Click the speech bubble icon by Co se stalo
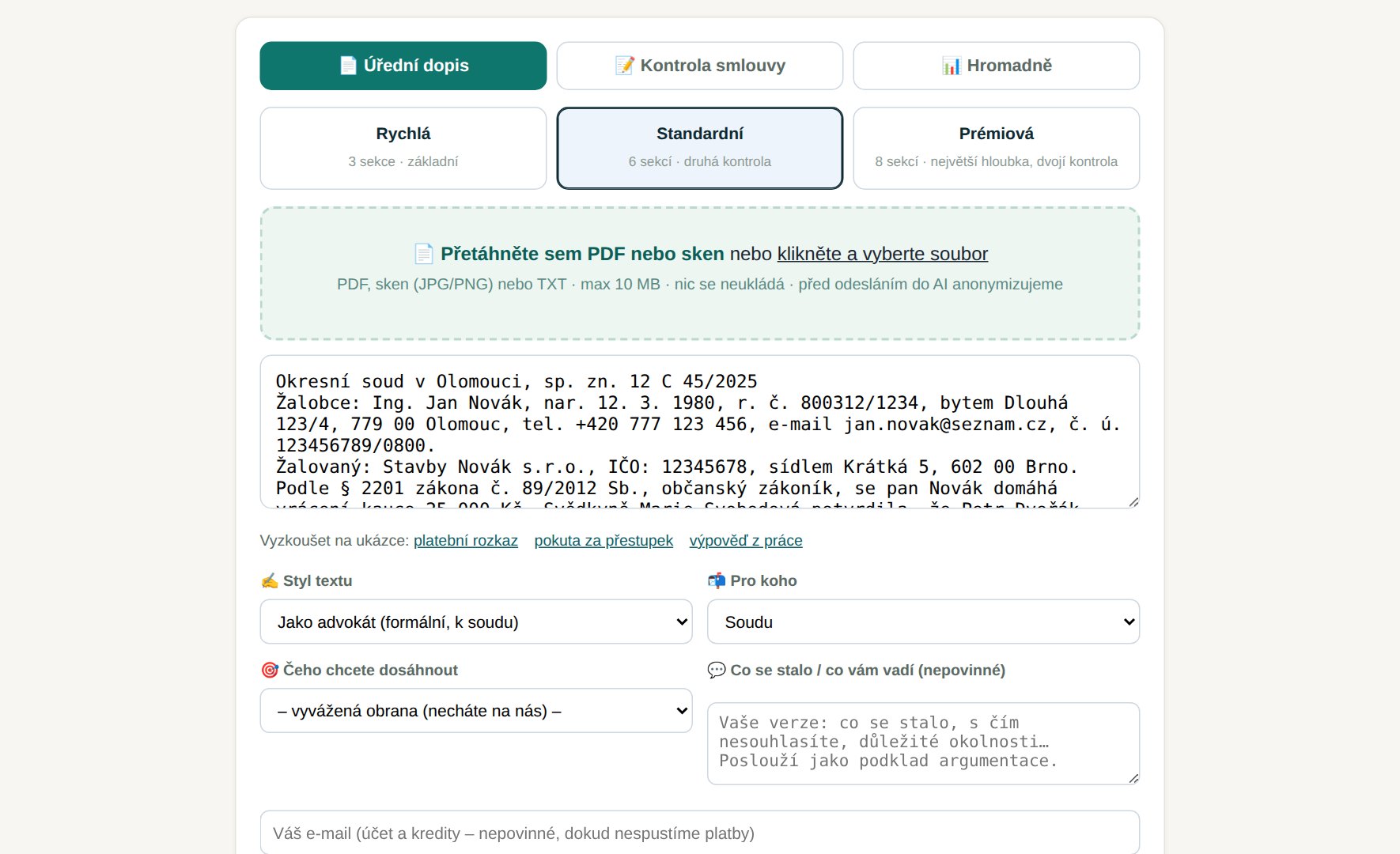 [x=717, y=671]
